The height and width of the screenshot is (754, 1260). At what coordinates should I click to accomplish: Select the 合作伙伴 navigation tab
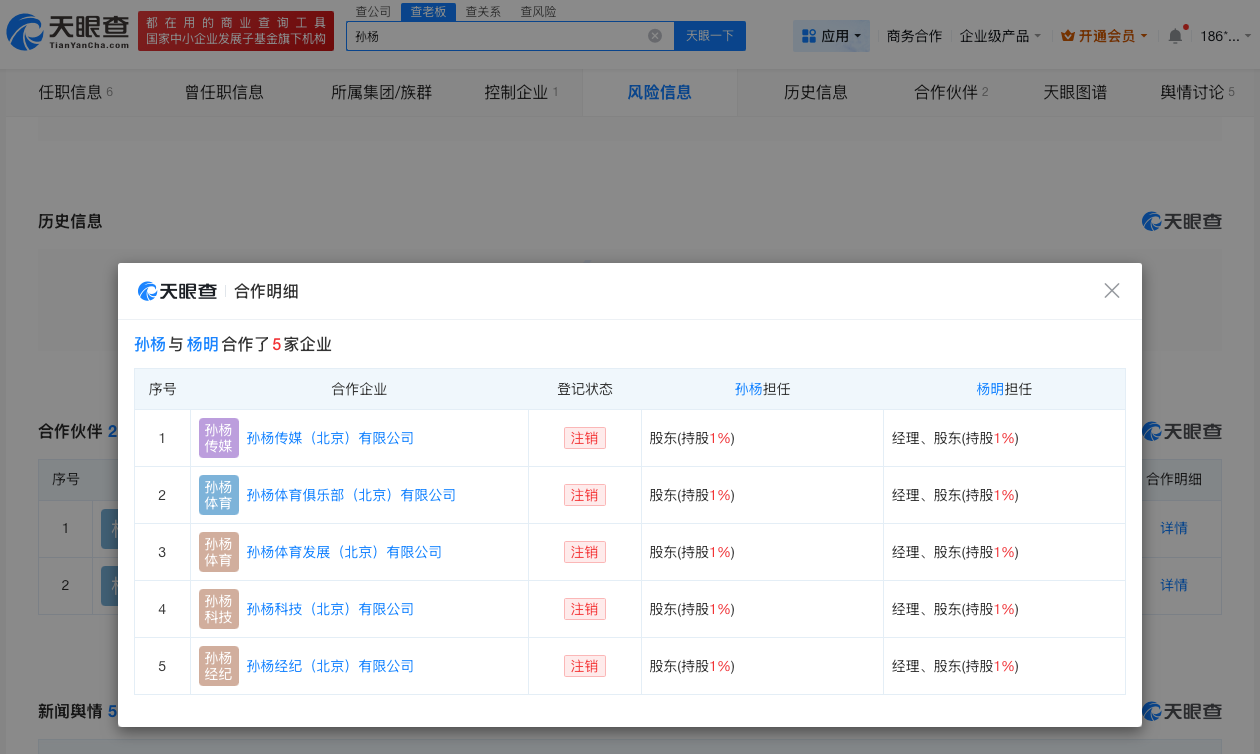click(948, 91)
